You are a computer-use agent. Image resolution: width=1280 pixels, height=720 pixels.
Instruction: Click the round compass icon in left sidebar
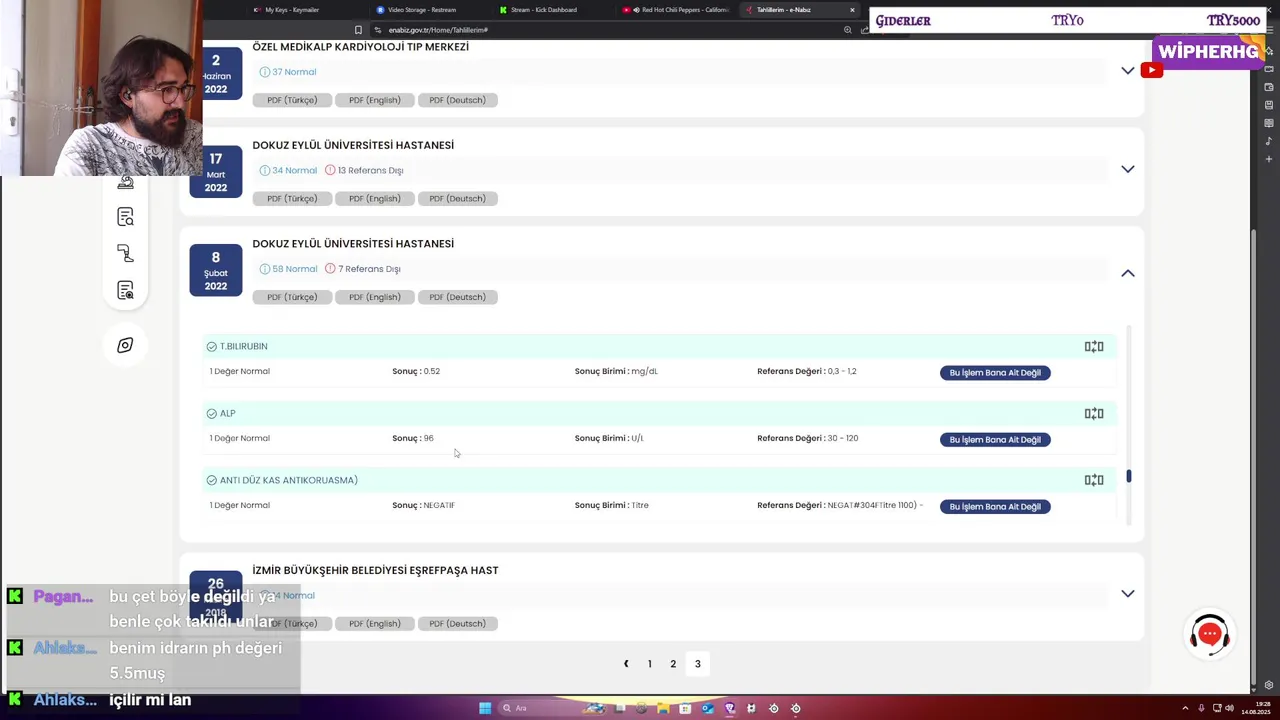click(125, 345)
